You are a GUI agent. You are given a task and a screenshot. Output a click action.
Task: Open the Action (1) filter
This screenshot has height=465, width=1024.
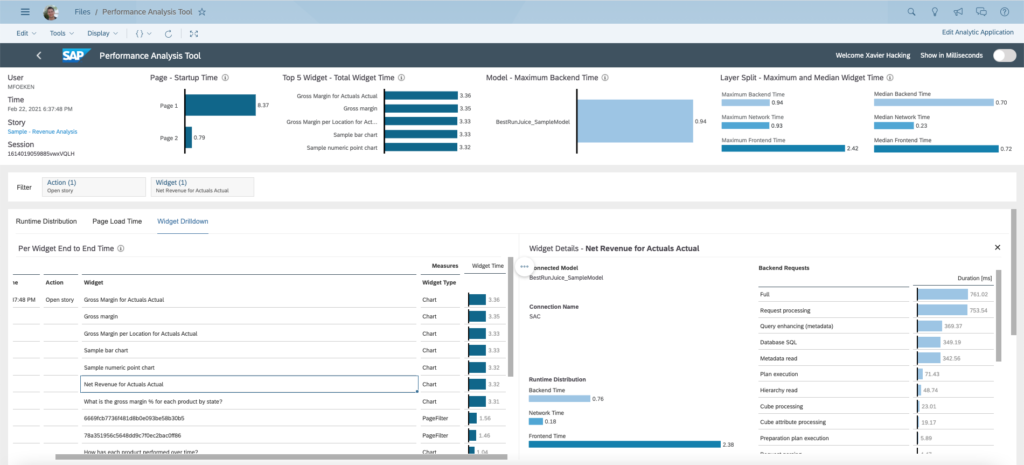pos(94,187)
